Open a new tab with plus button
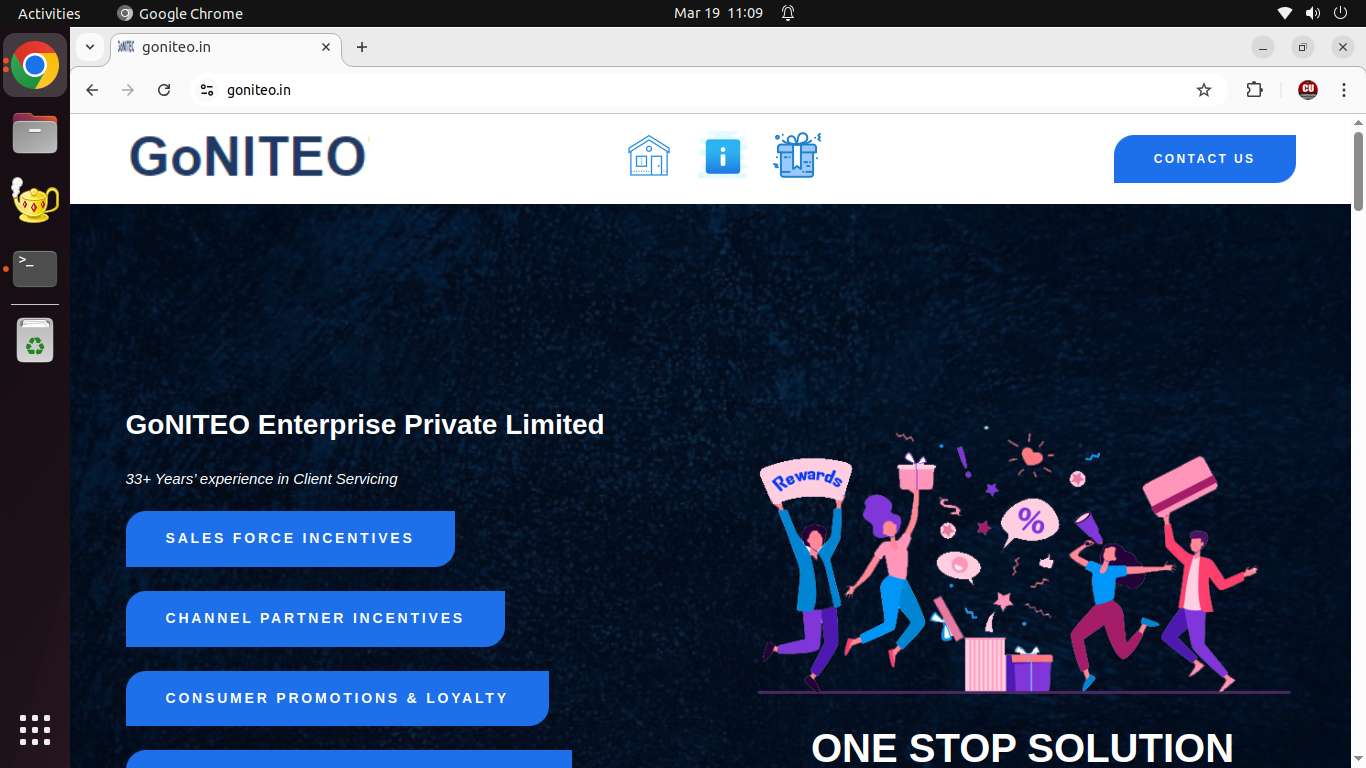 [362, 47]
